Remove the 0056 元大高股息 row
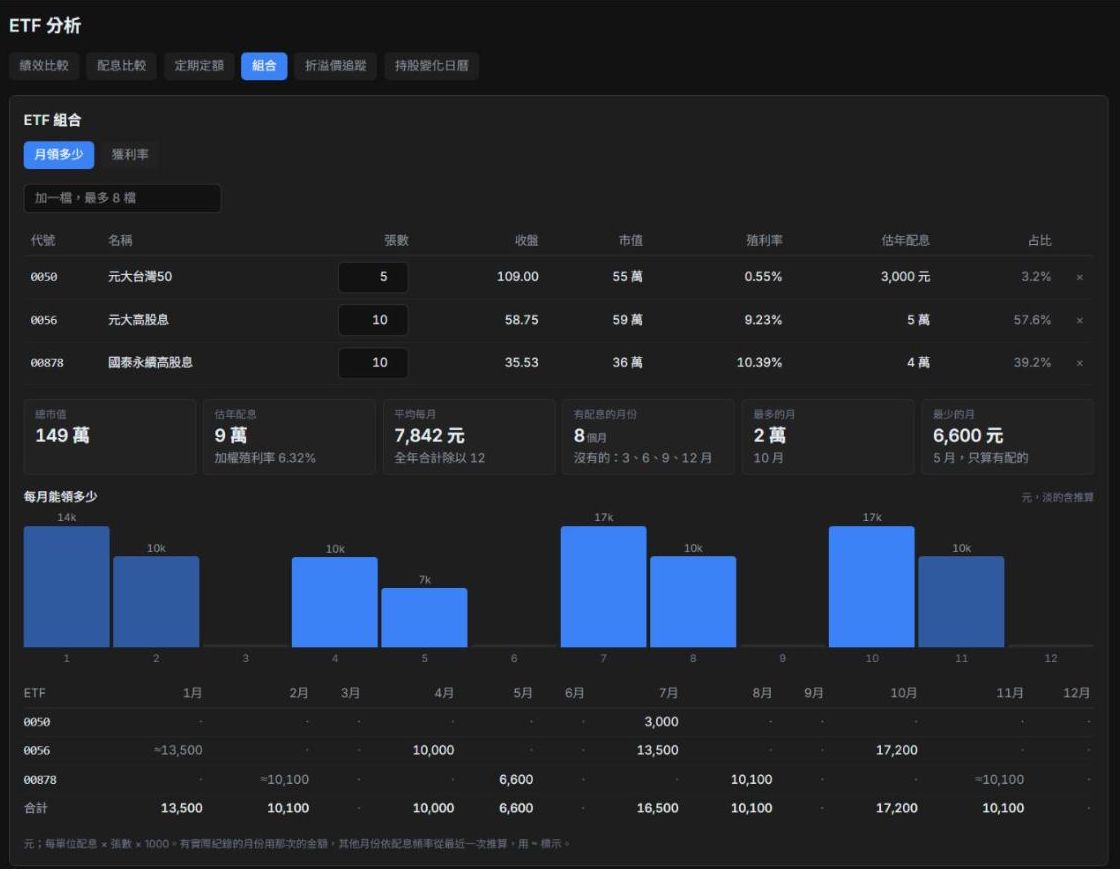 pos(1079,321)
